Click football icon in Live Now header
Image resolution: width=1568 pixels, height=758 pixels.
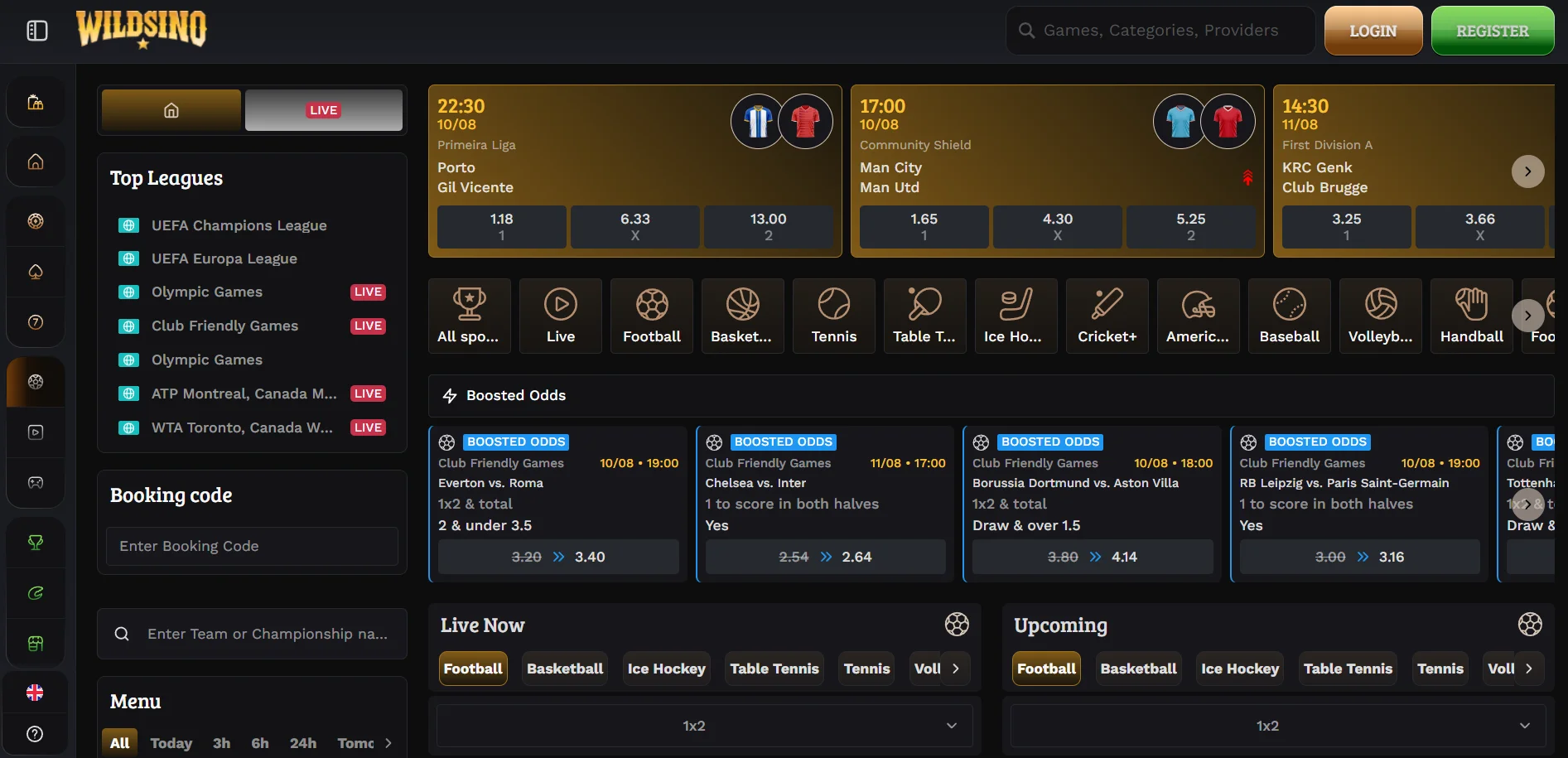(x=957, y=624)
